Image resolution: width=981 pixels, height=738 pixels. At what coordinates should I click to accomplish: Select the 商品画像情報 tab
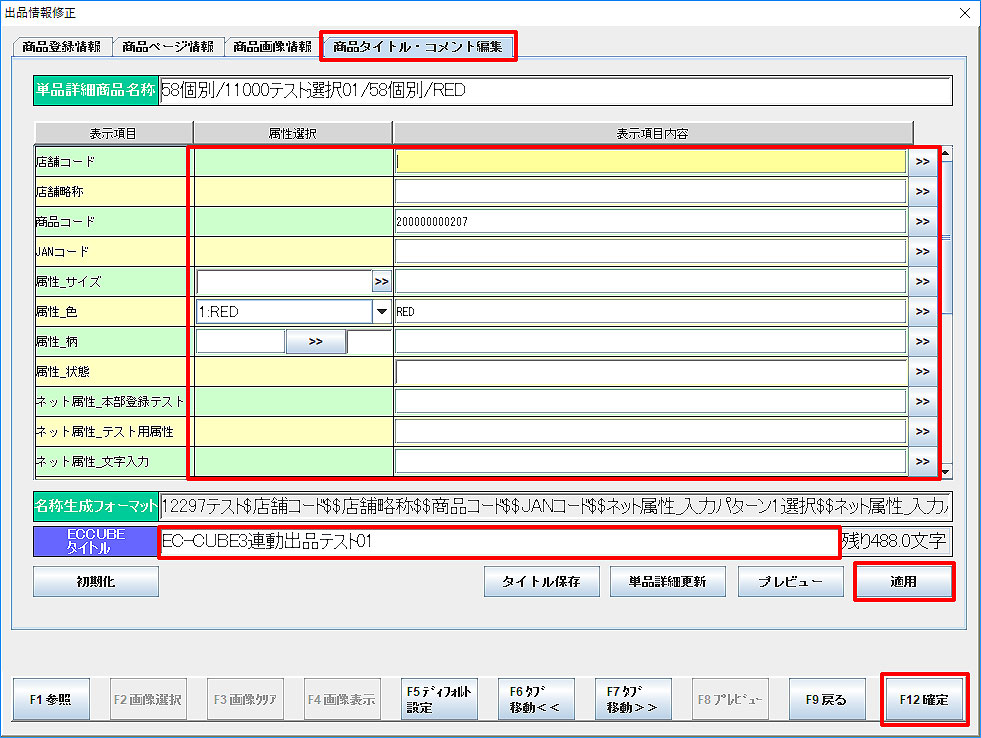272,47
